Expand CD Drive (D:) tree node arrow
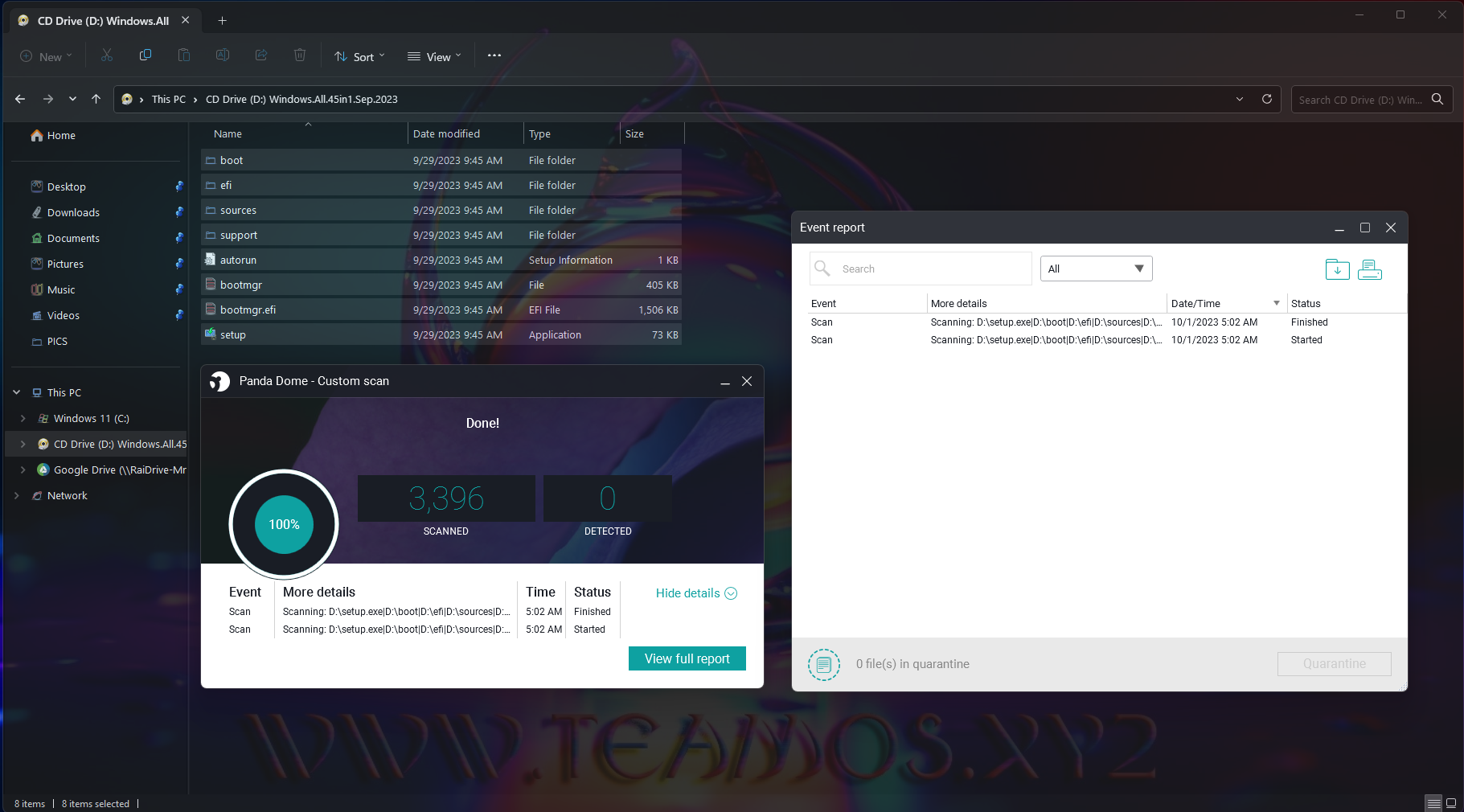 [23, 444]
